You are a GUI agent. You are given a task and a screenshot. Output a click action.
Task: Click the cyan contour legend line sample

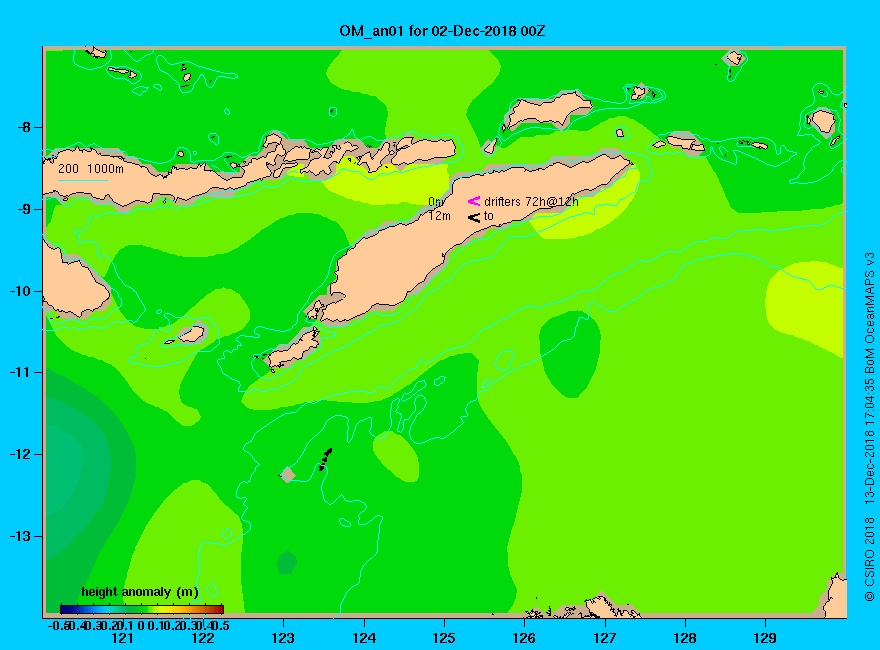click(82, 180)
